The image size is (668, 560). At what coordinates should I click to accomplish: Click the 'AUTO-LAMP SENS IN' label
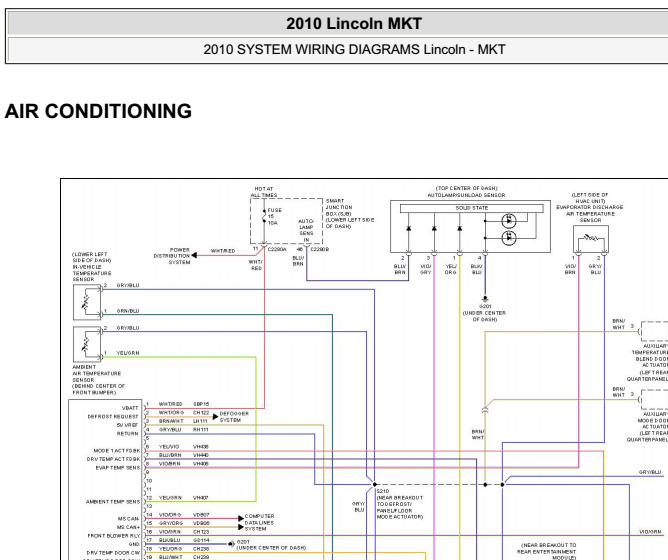coord(306,231)
